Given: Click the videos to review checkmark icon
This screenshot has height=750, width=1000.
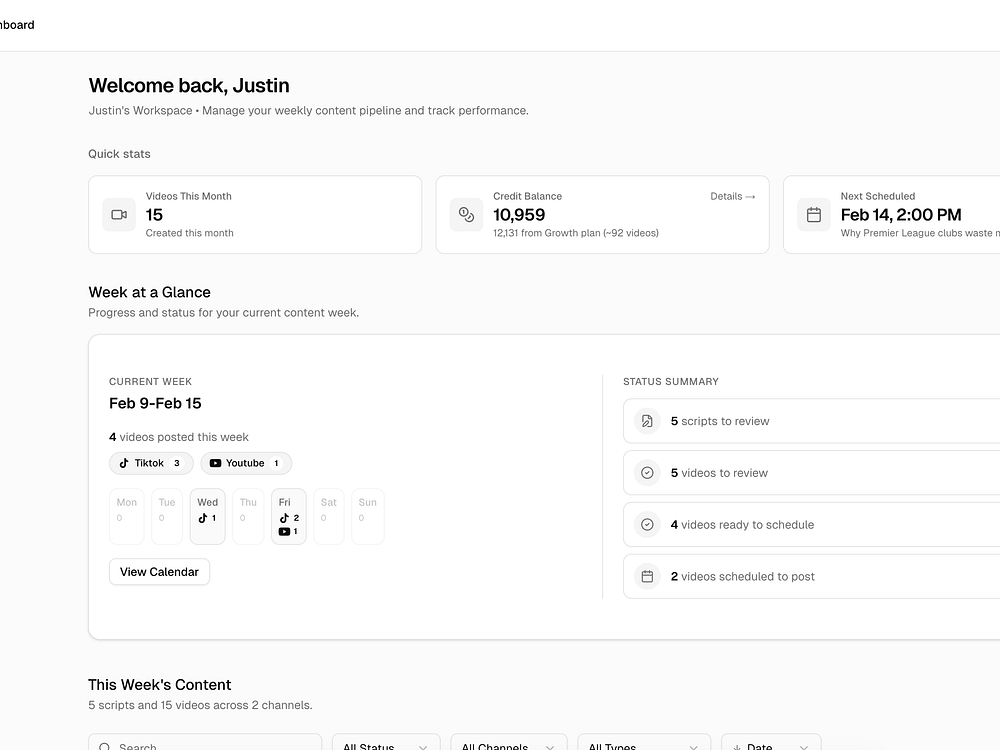Looking at the screenshot, I should click(647, 473).
